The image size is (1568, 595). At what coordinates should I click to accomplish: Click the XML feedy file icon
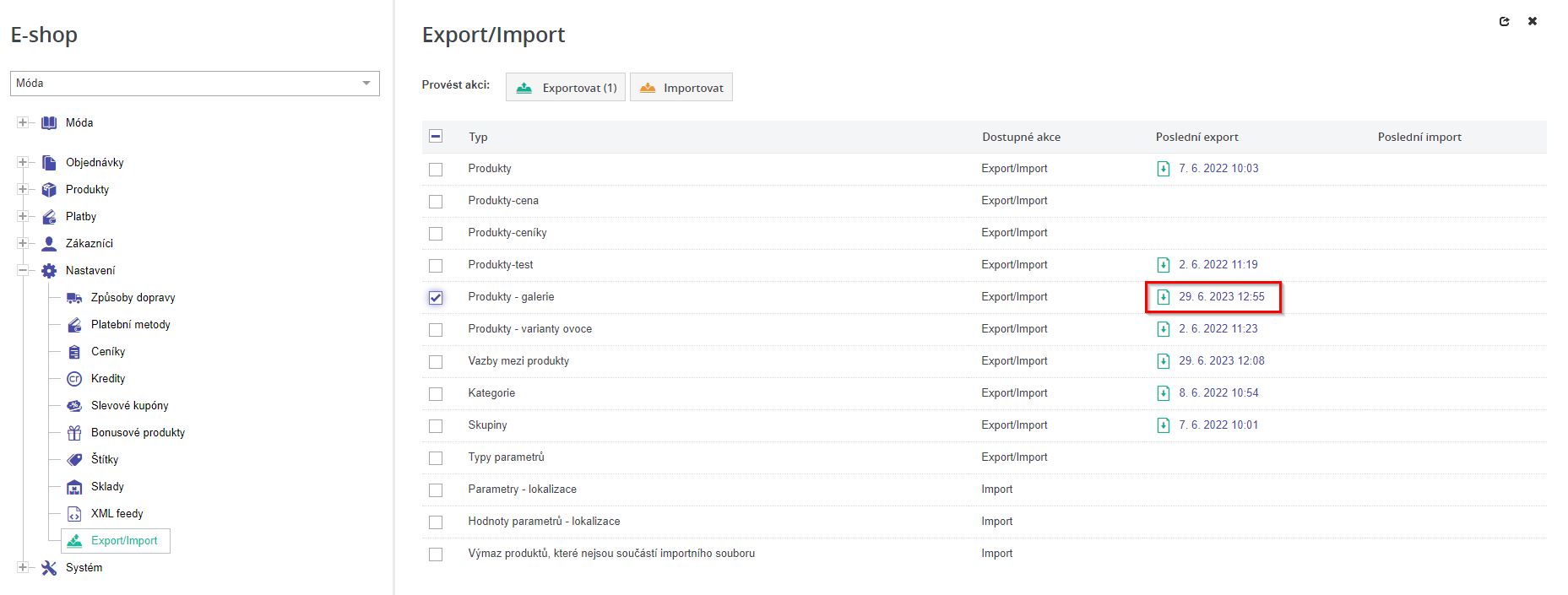[74, 514]
